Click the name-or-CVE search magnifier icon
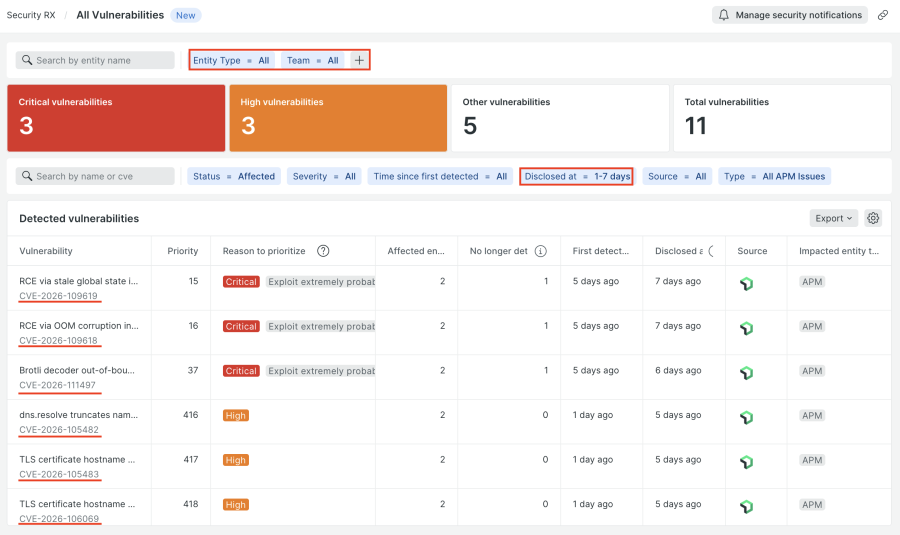Screen dimensions: 900x535 [27, 176]
